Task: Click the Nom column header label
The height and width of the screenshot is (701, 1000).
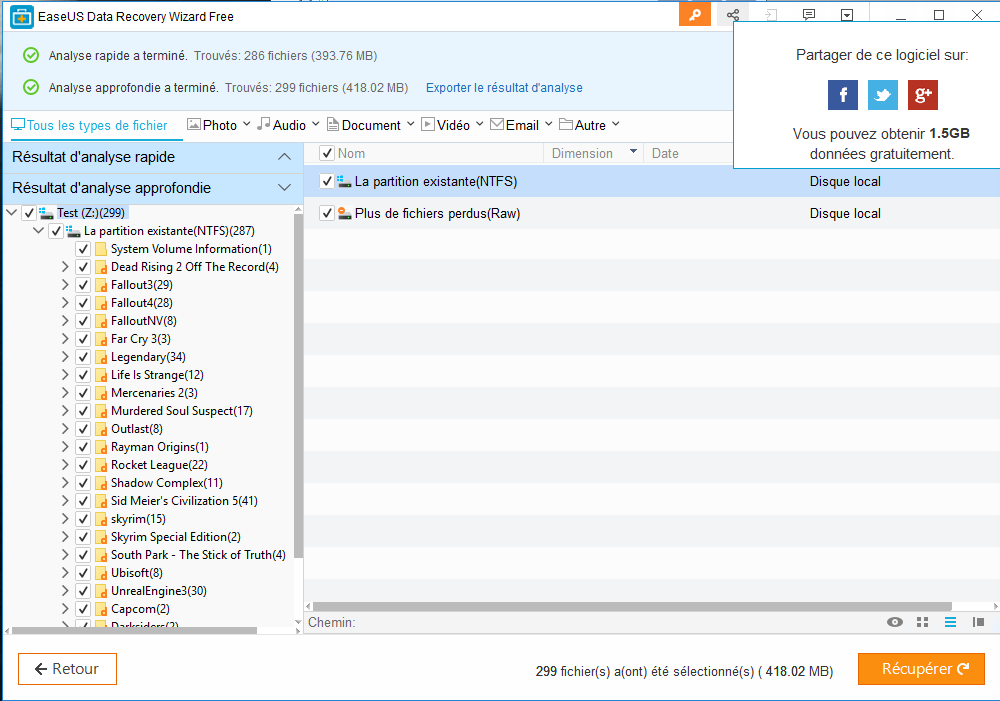Action: pyautogui.click(x=351, y=153)
